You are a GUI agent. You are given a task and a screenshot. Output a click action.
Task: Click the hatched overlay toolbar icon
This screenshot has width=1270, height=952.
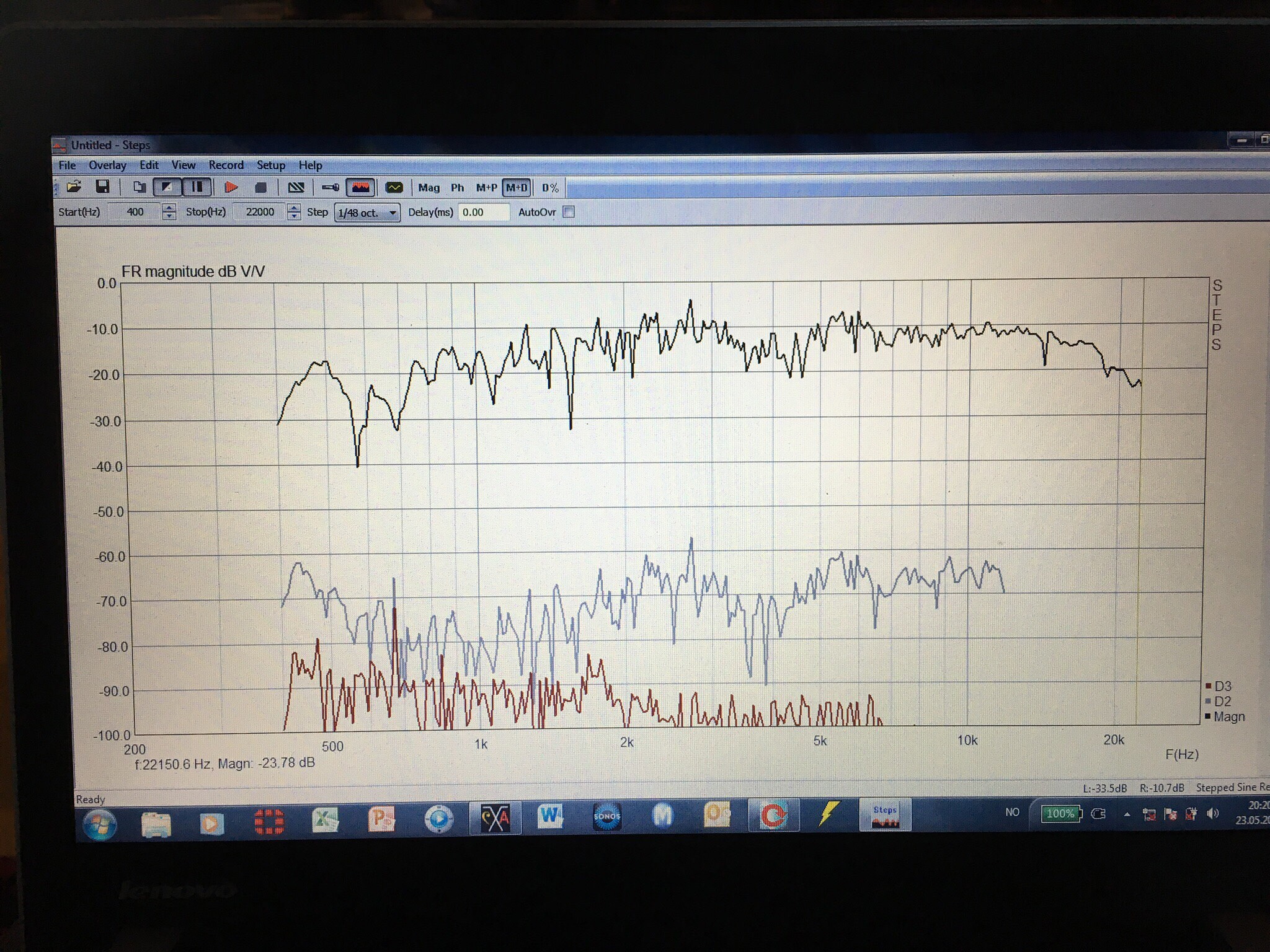(x=296, y=187)
